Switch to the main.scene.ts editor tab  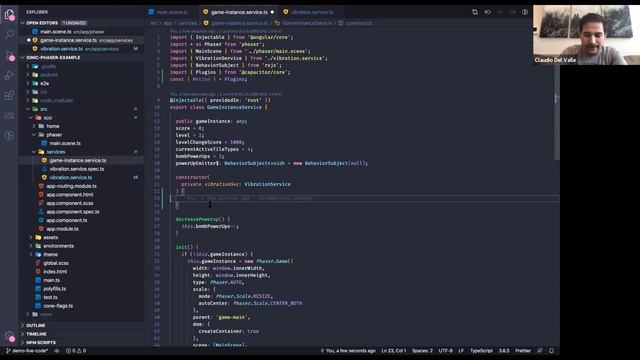(172, 12)
